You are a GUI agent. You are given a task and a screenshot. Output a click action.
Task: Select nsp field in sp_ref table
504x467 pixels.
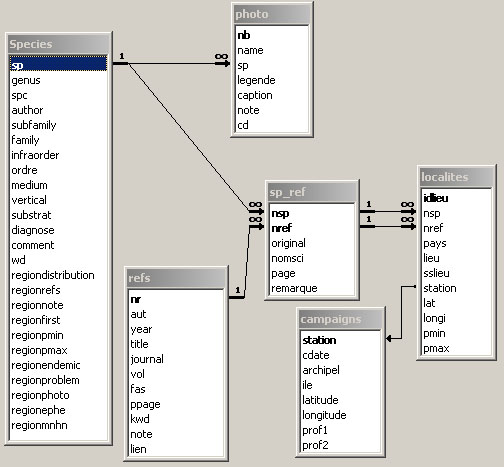312,213
